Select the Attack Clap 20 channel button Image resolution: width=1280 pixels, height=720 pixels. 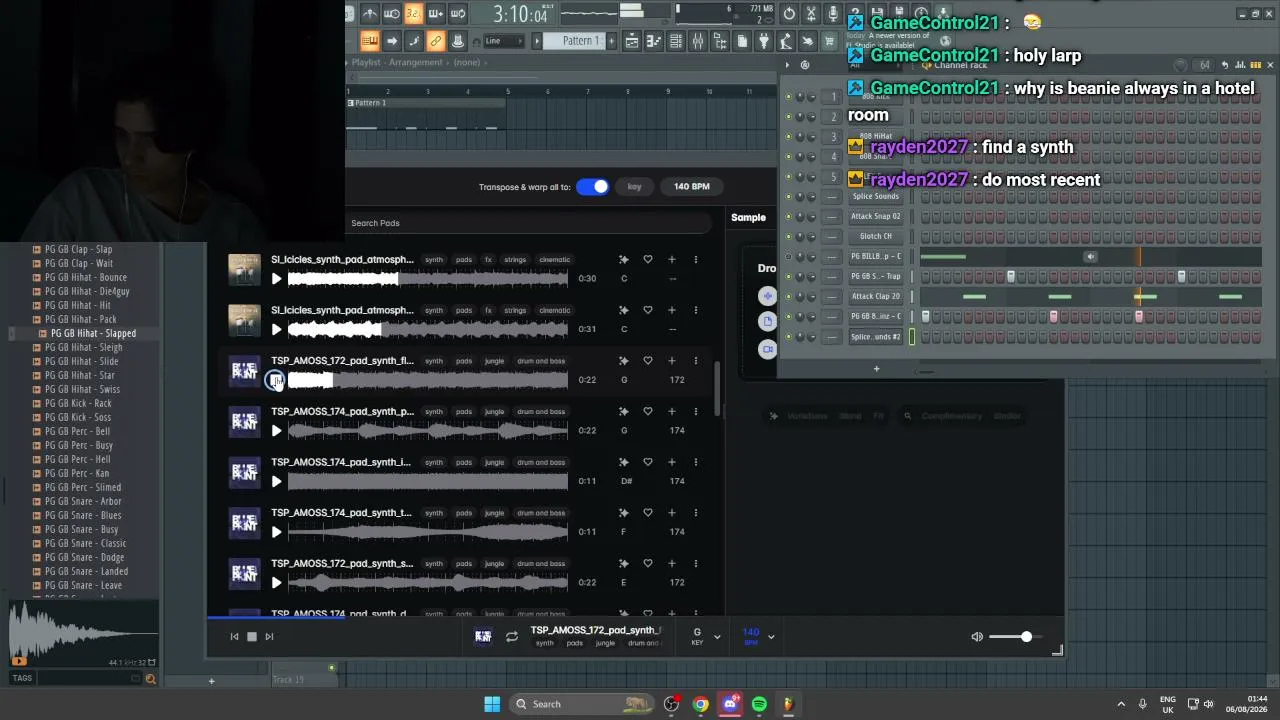876,297
